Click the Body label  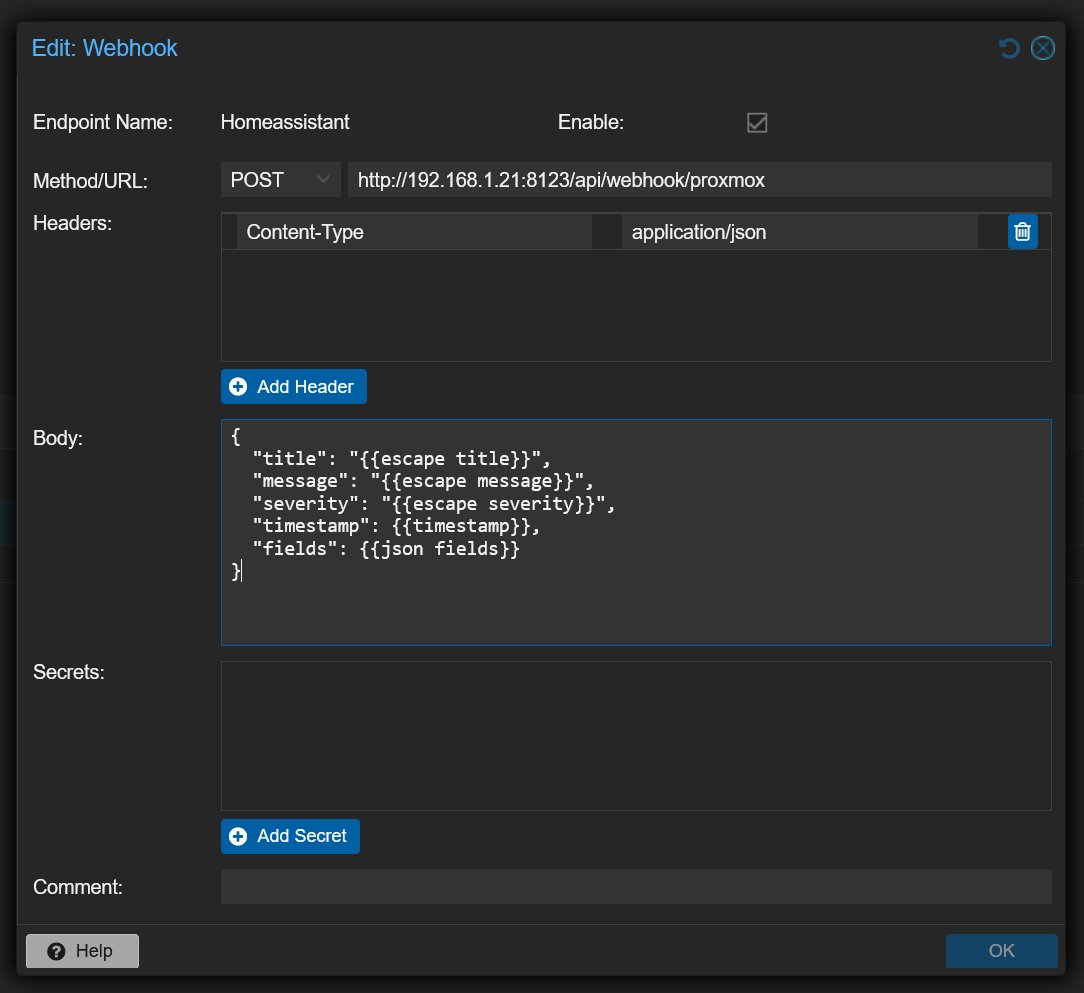click(x=58, y=438)
